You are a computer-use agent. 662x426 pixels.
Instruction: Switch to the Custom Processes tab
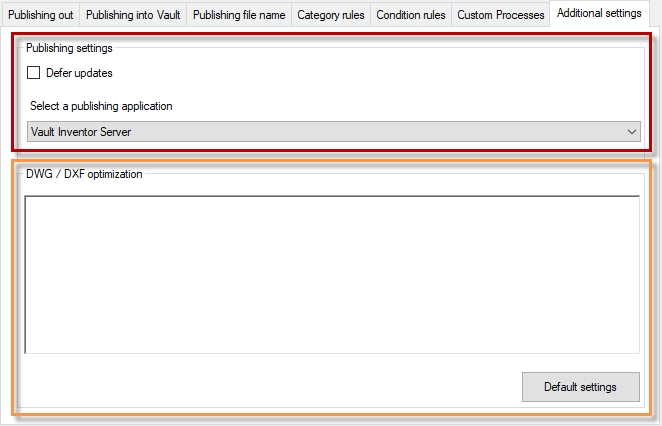(500, 15)
